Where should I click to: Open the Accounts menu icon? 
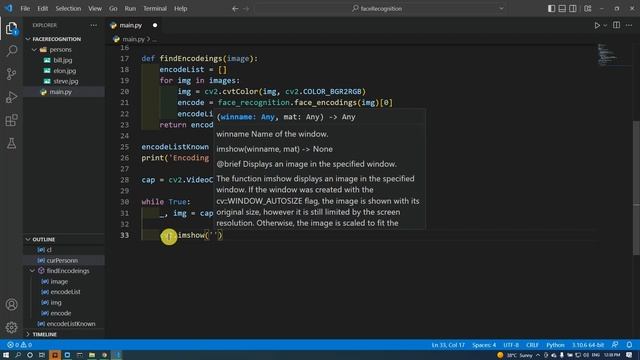11,304
